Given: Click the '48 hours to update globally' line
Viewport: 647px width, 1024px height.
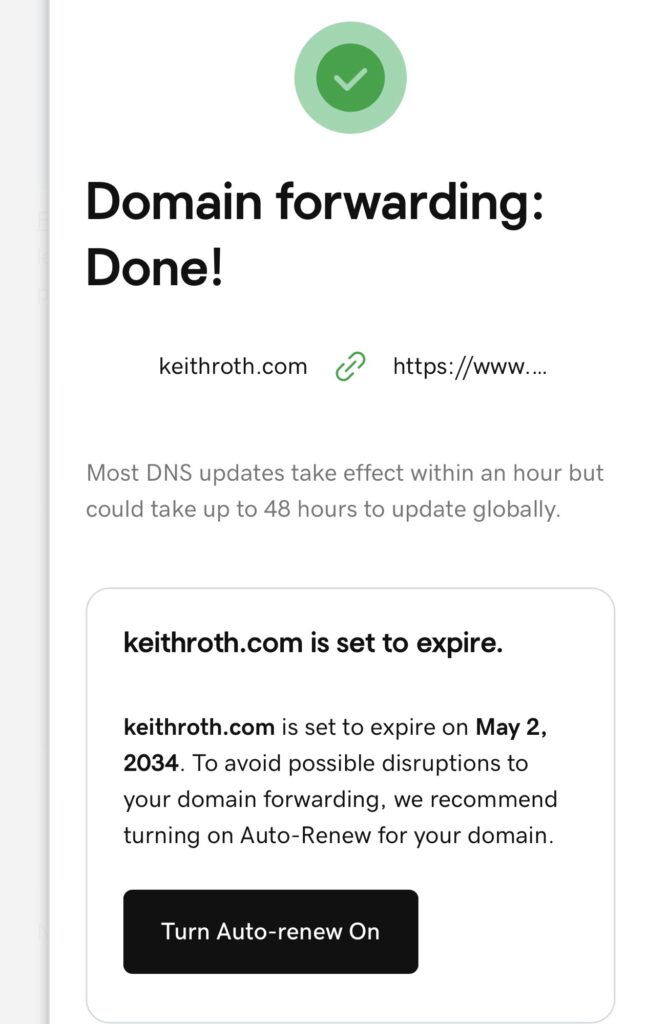Looking at the screenshot, I should (x=323, y=509).
